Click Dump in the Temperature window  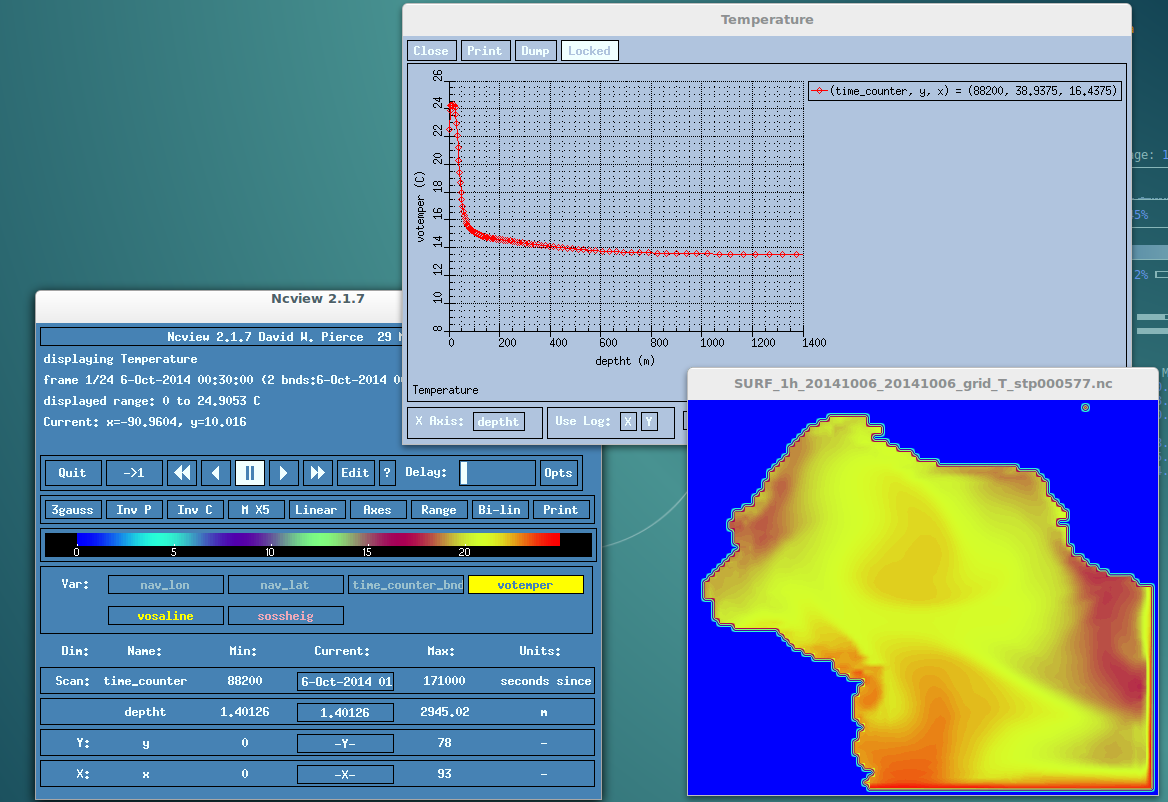536,51
